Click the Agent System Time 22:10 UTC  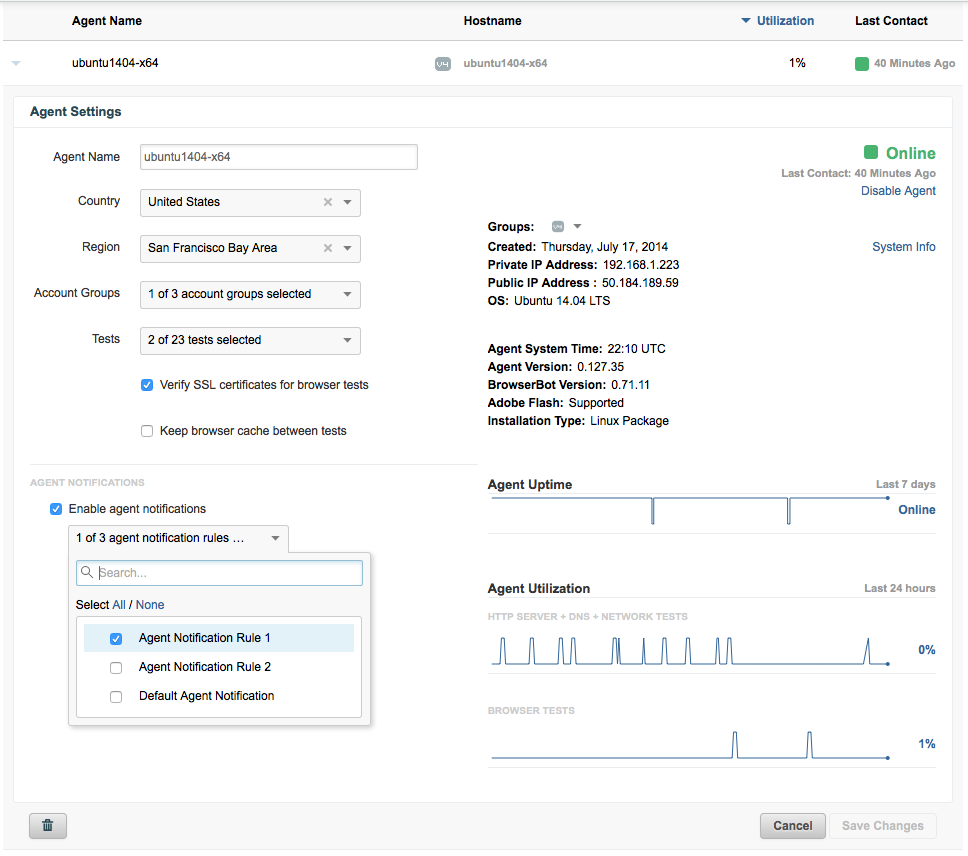(x=577, y=349)
